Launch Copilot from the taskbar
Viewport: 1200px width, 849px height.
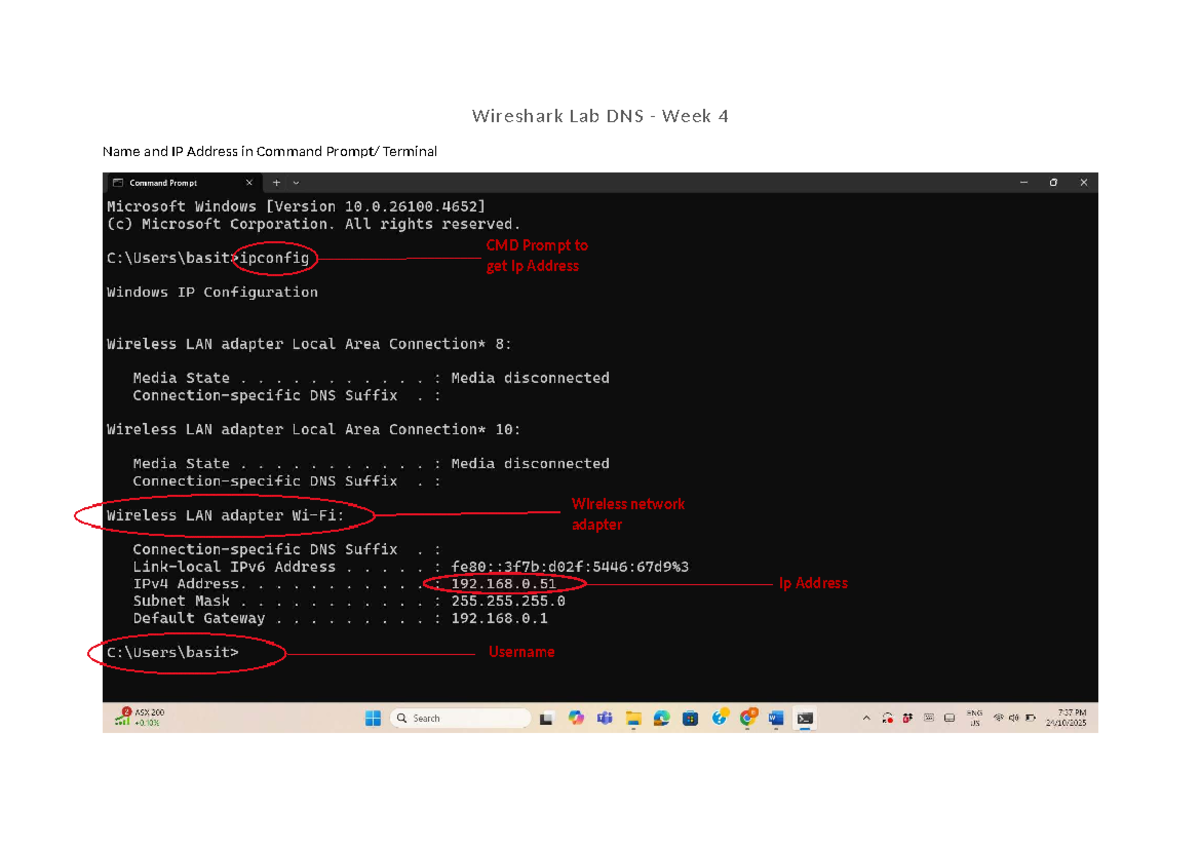(576, 718)
